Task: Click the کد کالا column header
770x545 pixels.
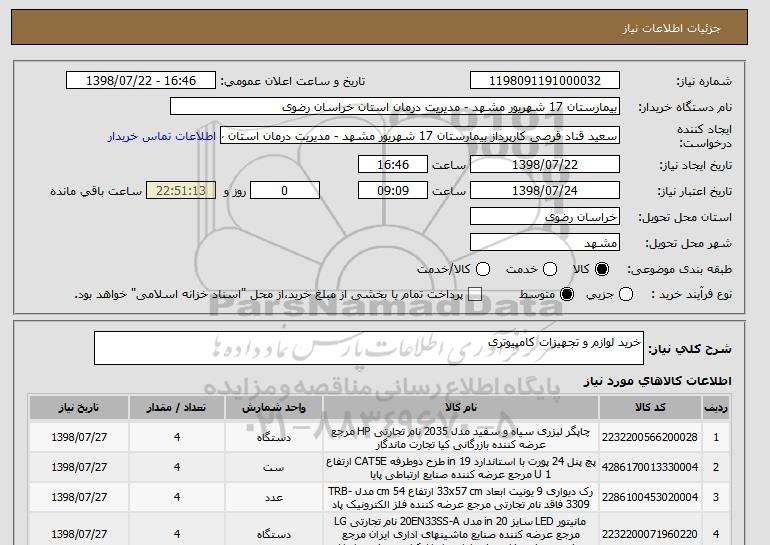Action: pos(650,408)
